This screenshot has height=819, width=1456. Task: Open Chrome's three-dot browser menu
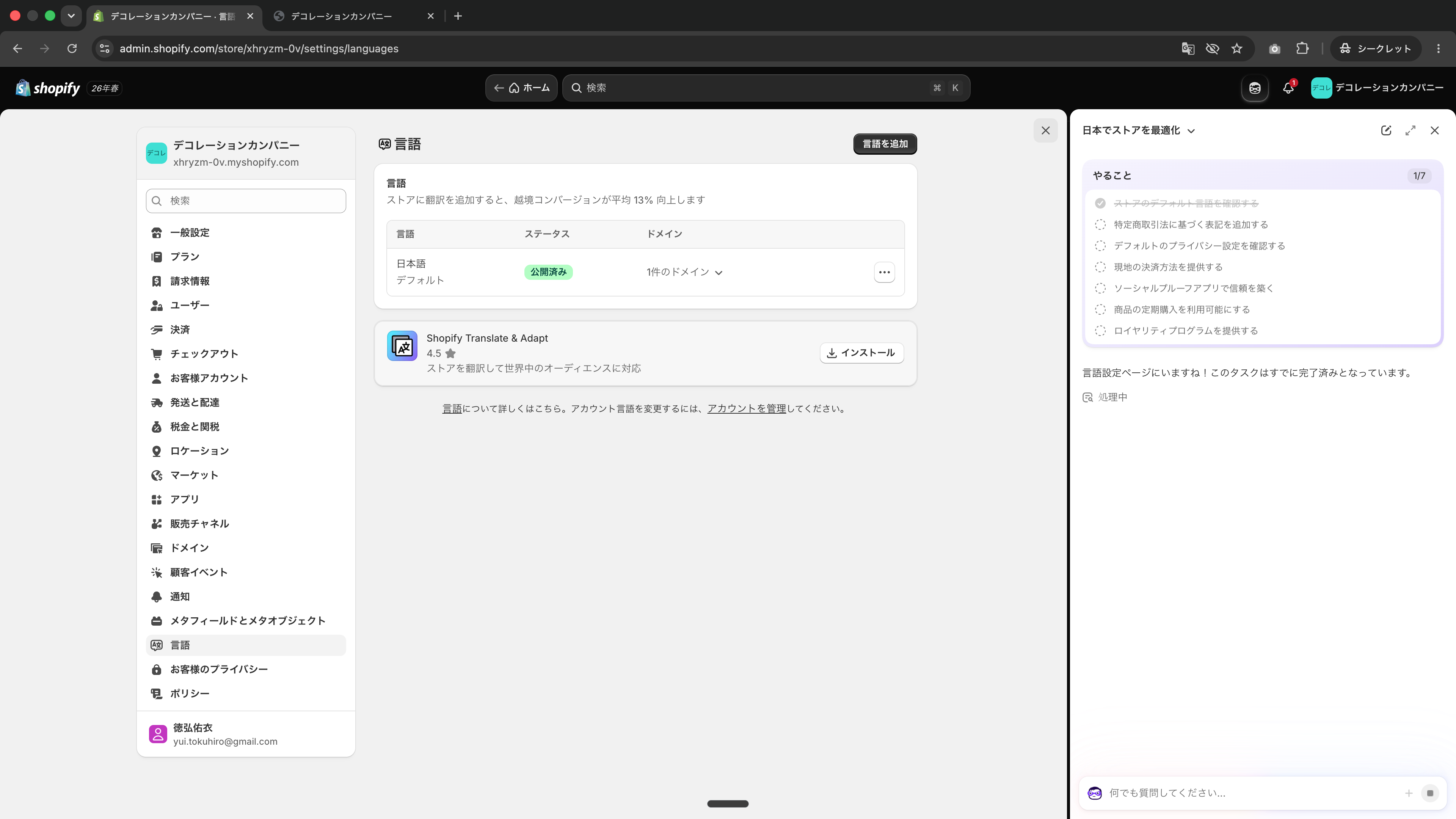click(1439, 49)
